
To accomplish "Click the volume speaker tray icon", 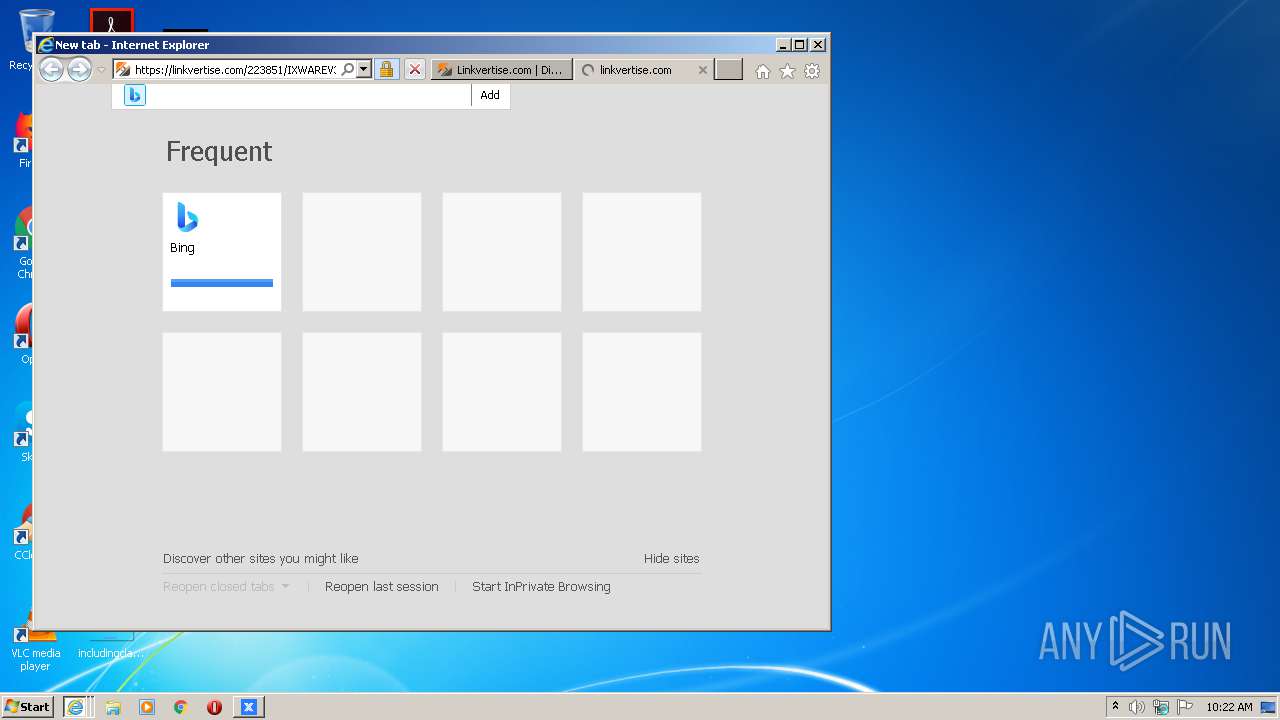I will tap(1137, 707).
